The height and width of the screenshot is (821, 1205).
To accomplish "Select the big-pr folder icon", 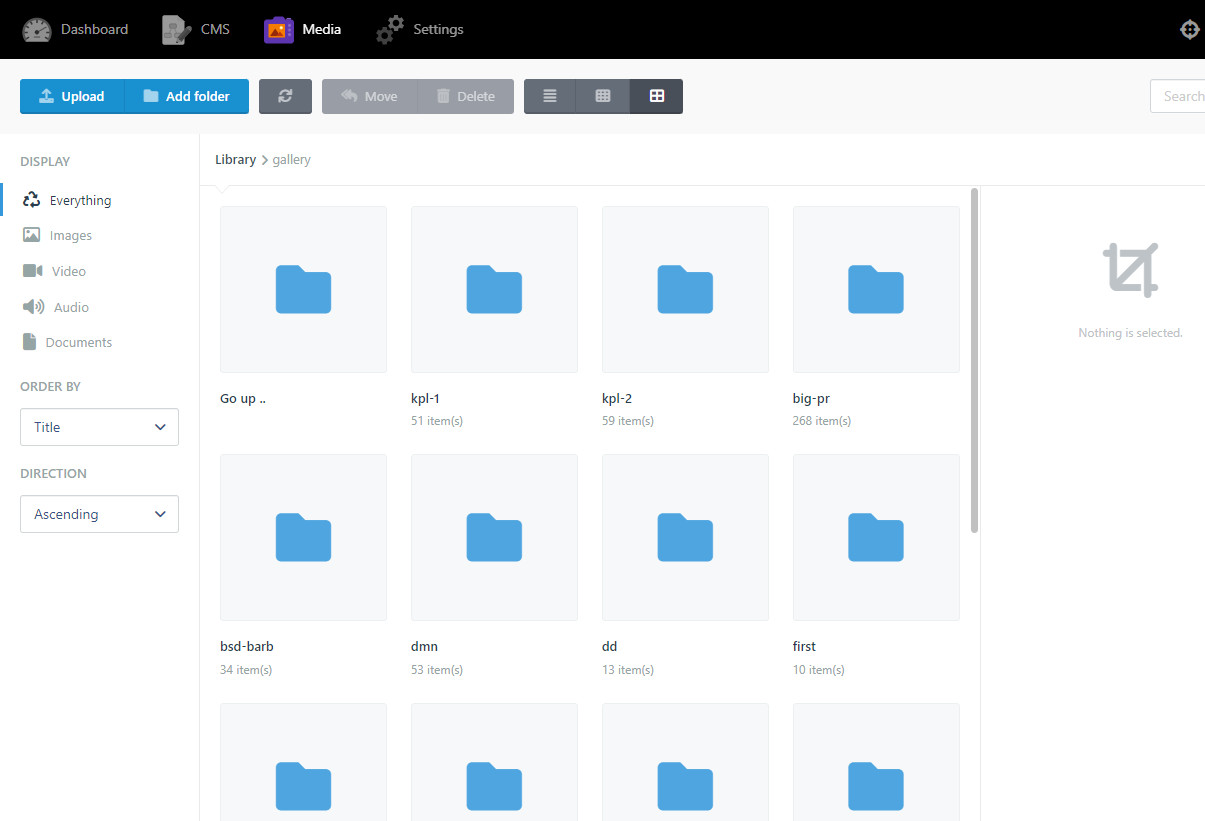I will 876,289.
